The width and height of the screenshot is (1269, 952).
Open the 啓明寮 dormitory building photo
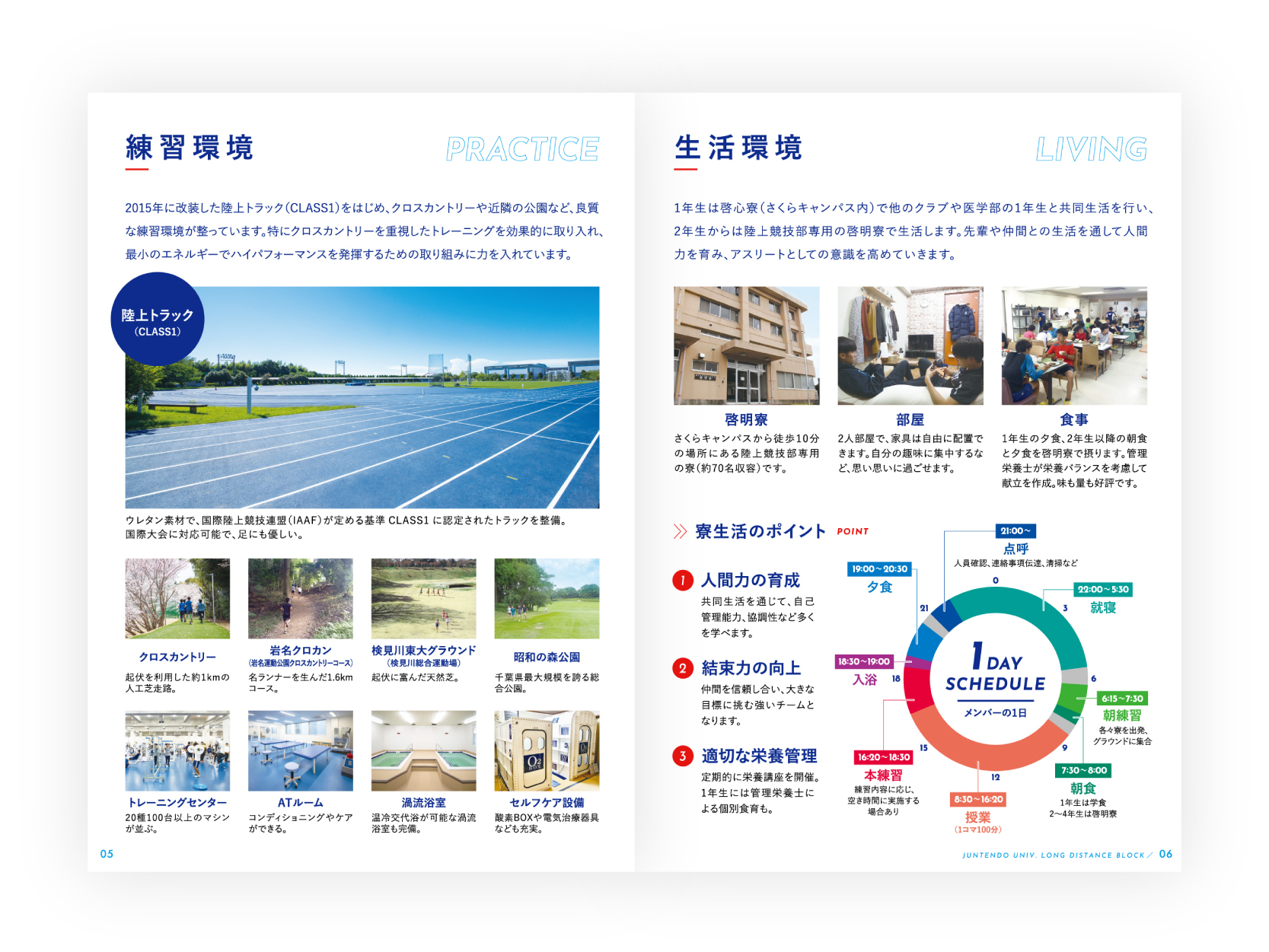pyautogui.click(x=747, y=345)
